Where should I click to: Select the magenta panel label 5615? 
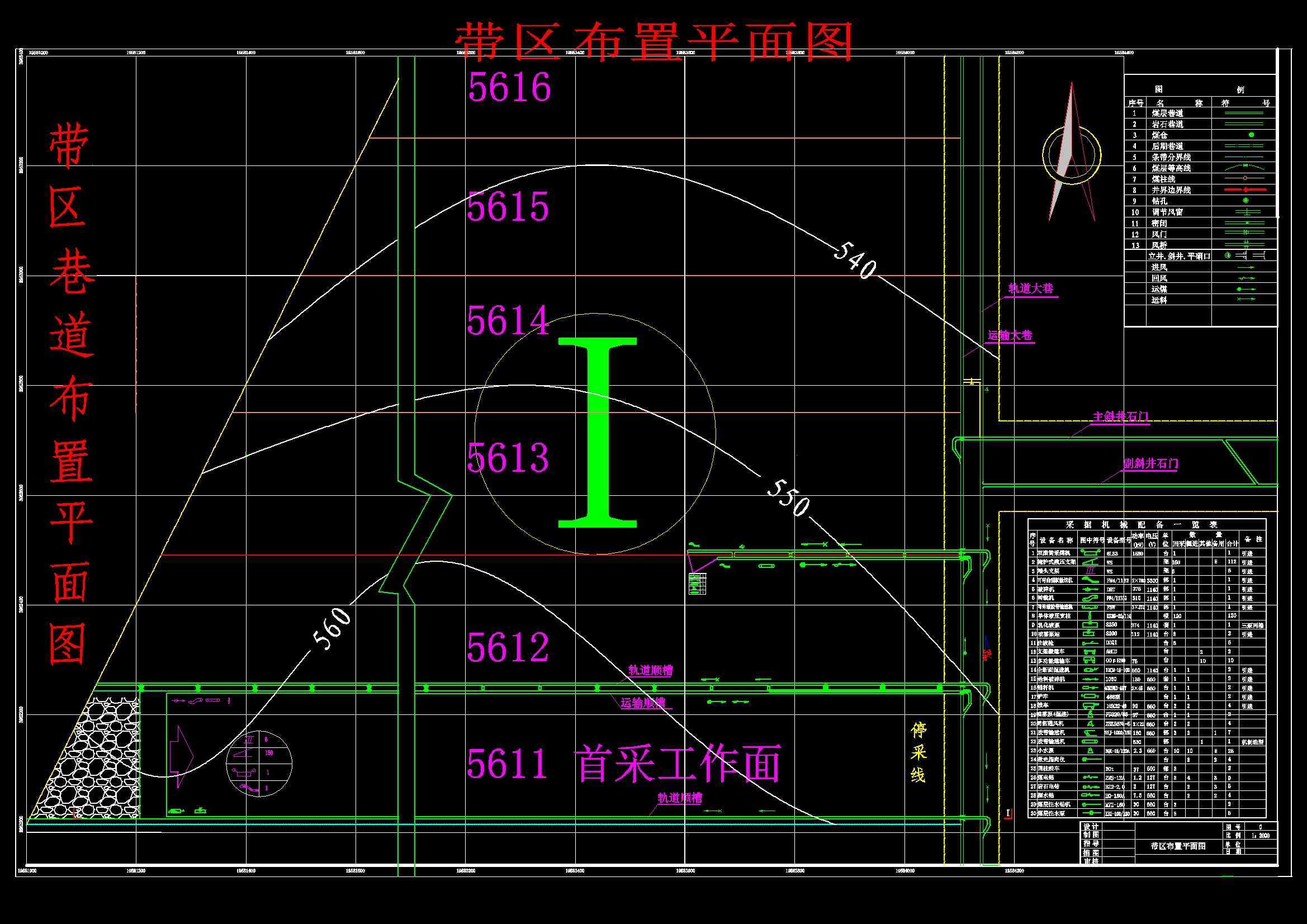[508, 206]
